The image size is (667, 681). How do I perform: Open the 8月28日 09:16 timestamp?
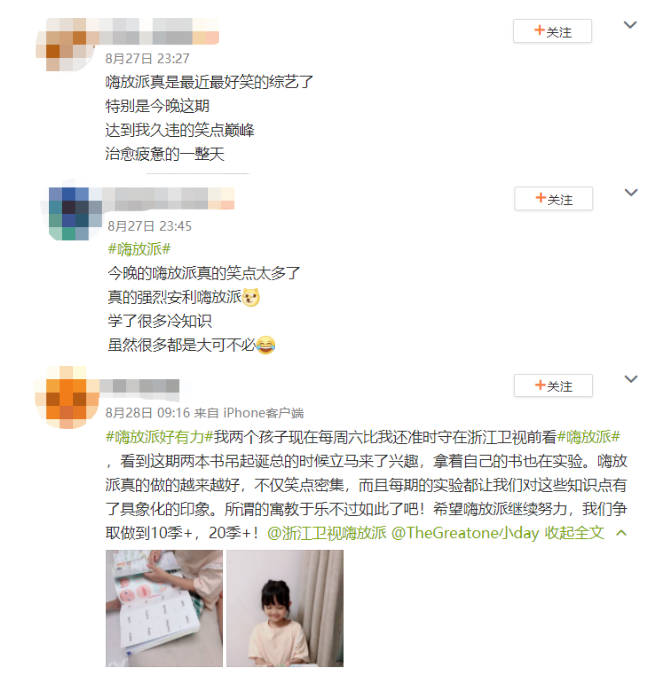[x=148, y=413]
